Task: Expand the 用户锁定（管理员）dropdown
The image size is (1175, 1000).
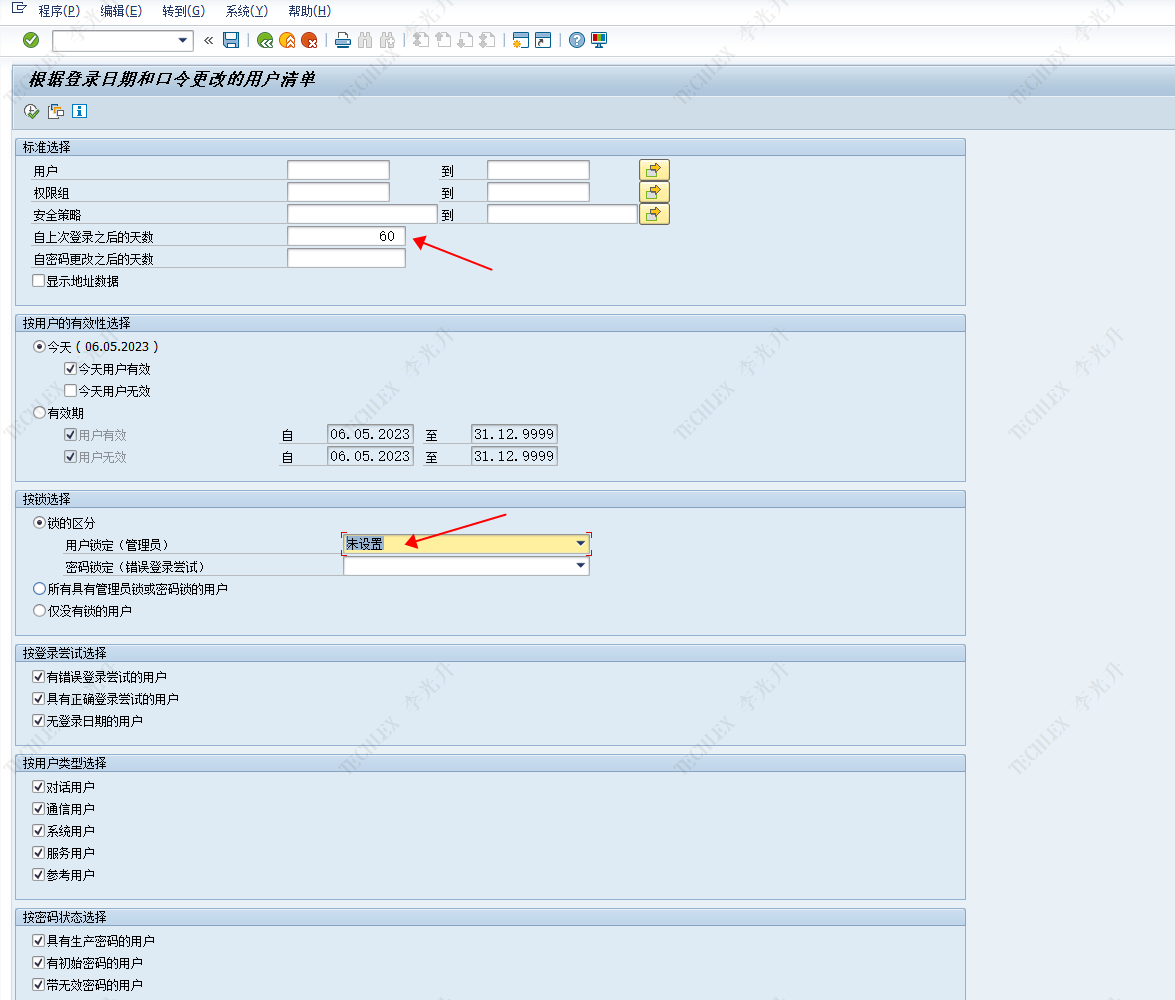Action: pos(580,544)
